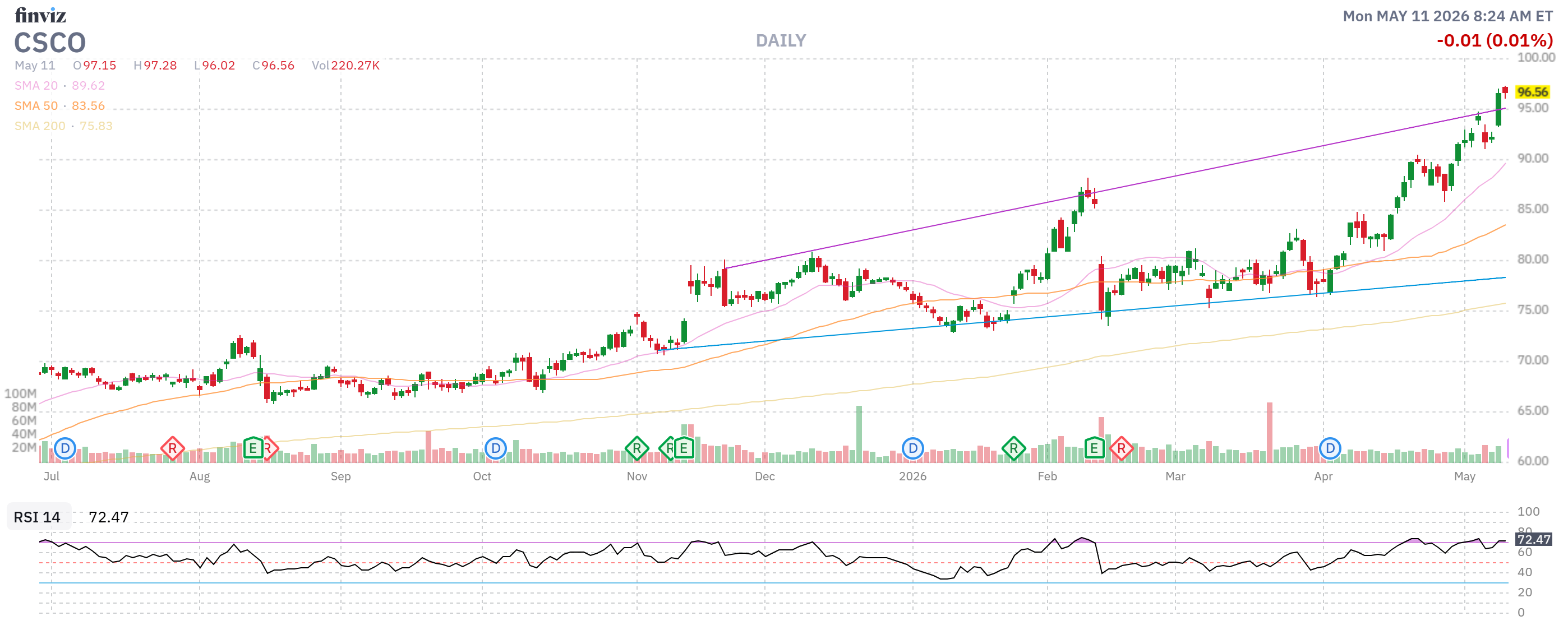Click the May 11 date label
Image resolution: width=1568 pixels, height=630 pixels.
pos(35,66)
